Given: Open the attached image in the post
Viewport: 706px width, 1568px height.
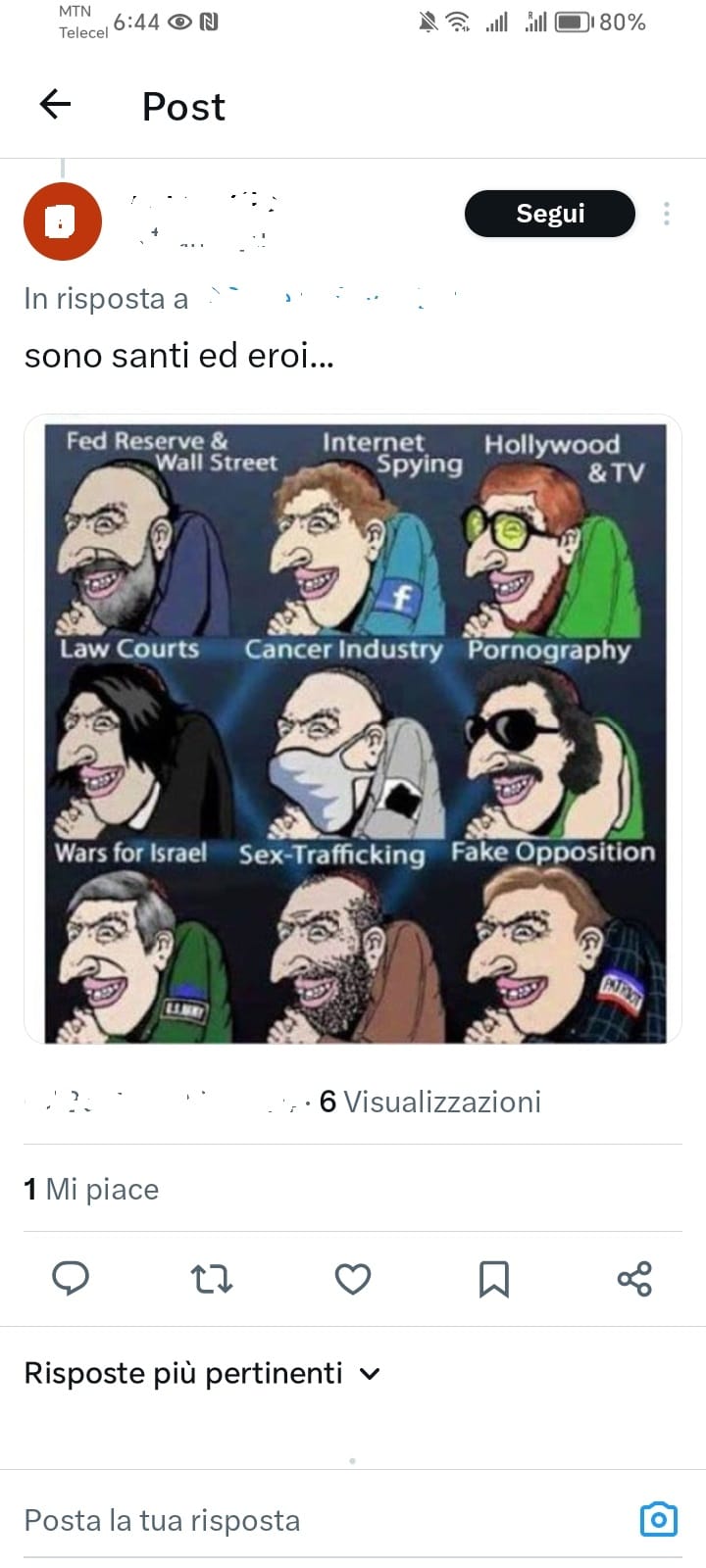Looking at the screenshot, I should (353, 728).
